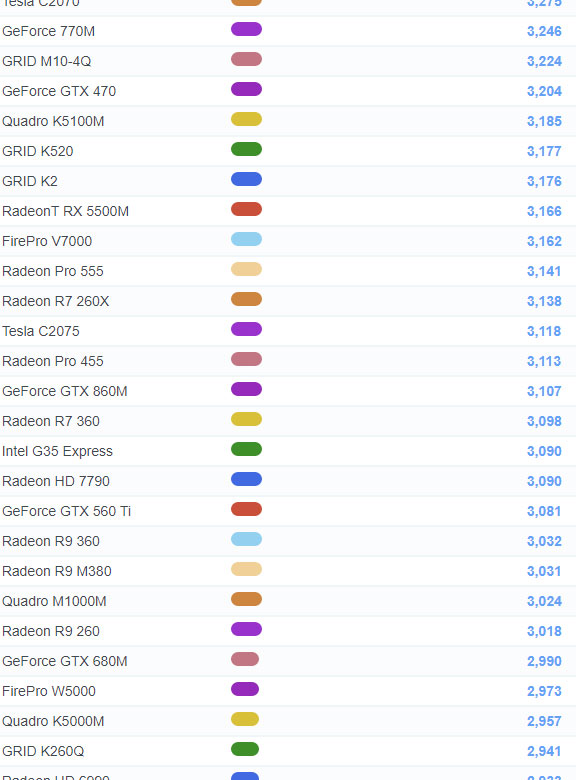Click score value 2,941
Image resolution: width=576 pixels, height=780 pixels.
pos(544,751)
